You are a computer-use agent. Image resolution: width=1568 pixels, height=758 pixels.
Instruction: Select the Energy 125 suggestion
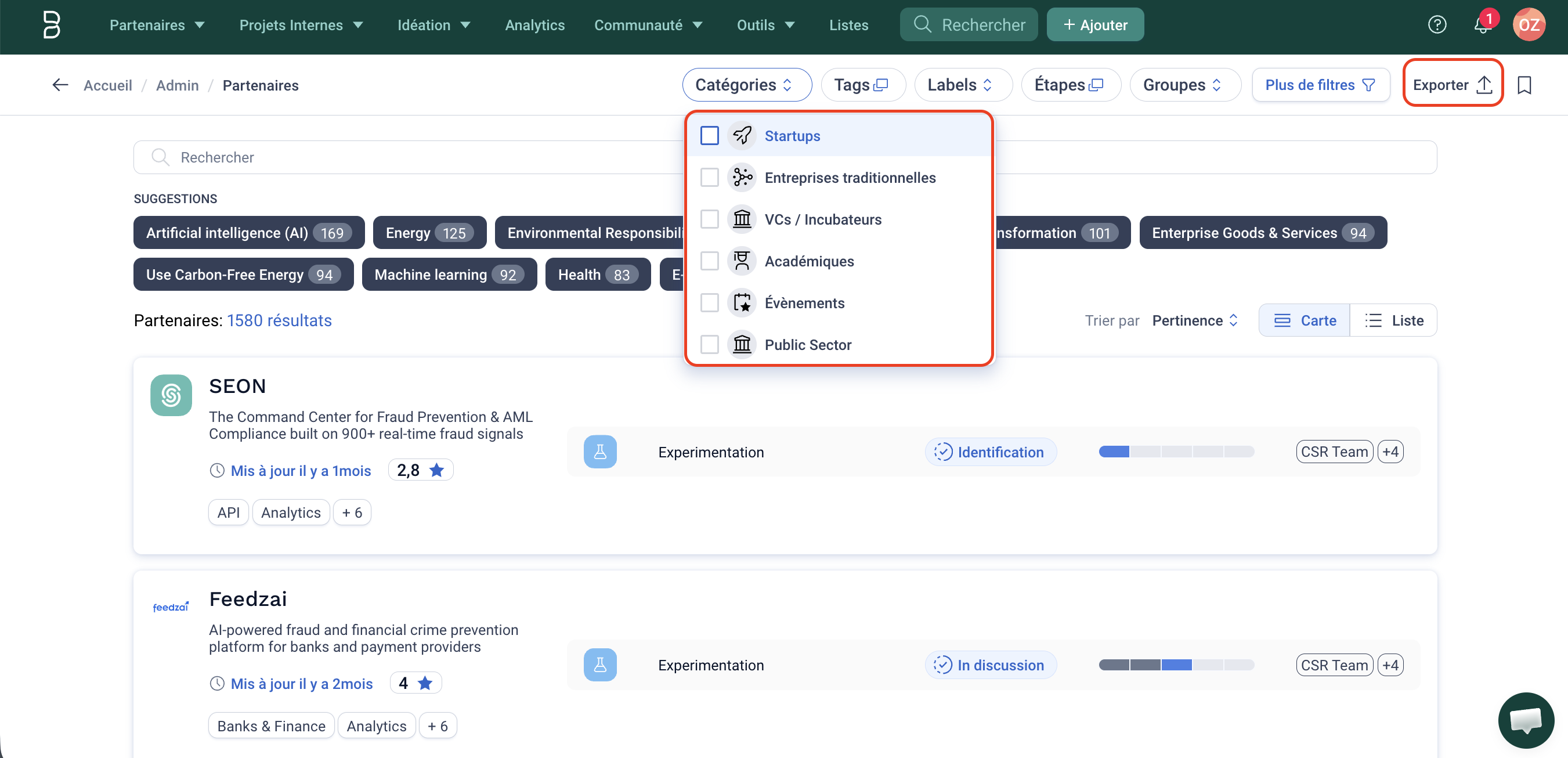[x=430, y=233]
